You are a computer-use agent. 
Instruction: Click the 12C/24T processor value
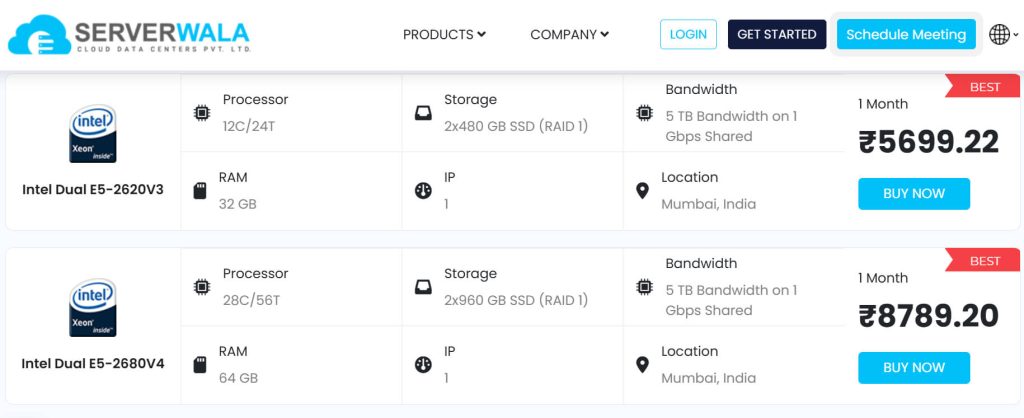tap(249, 126)
